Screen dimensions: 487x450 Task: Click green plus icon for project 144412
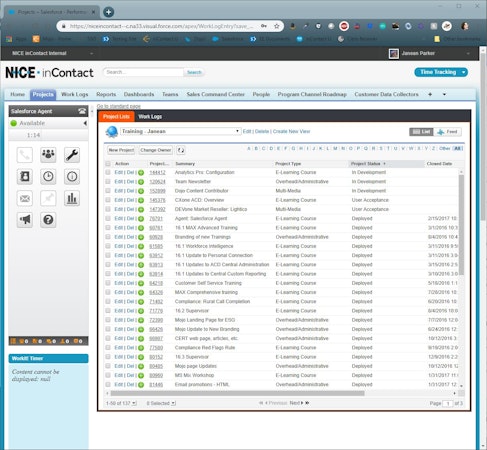click(141, 173)
